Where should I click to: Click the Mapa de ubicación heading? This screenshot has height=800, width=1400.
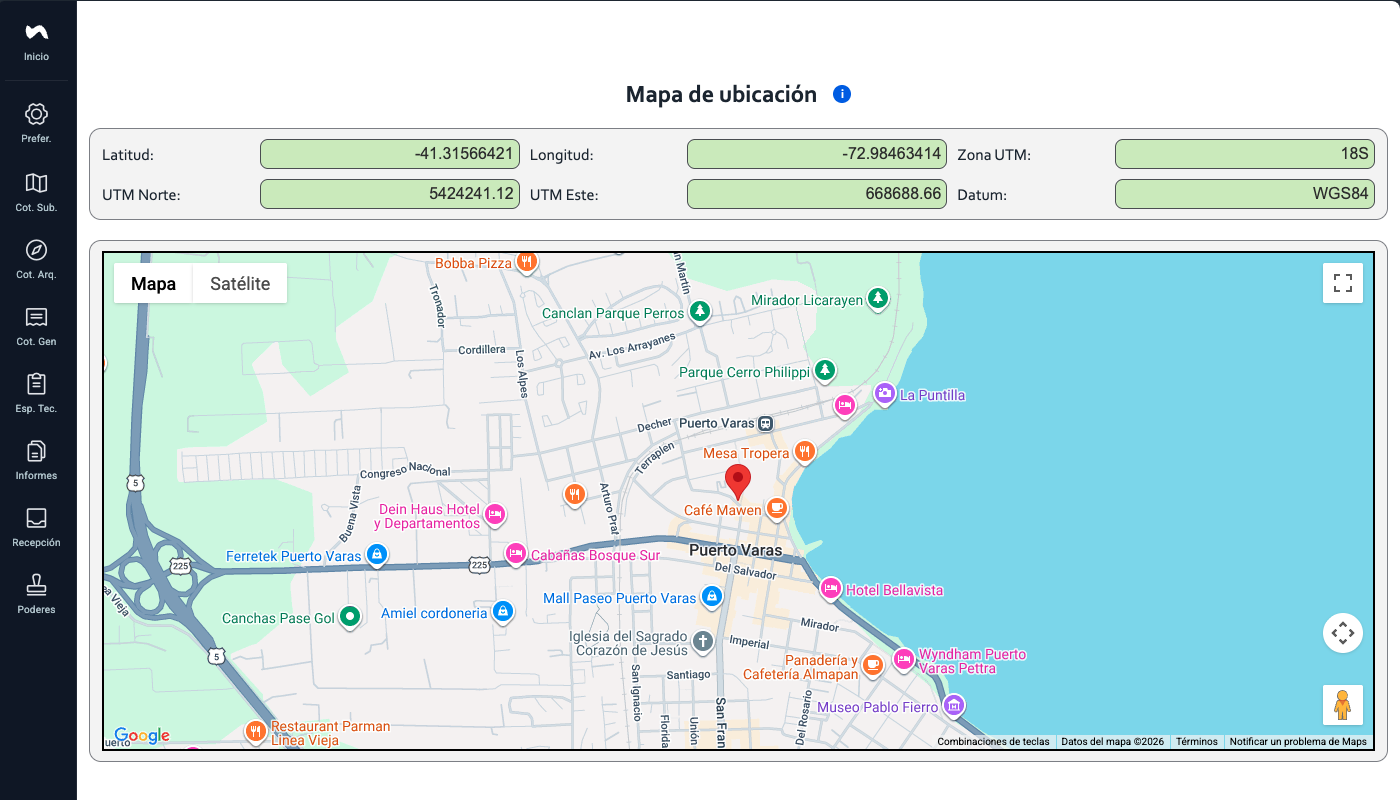point(721,94)
